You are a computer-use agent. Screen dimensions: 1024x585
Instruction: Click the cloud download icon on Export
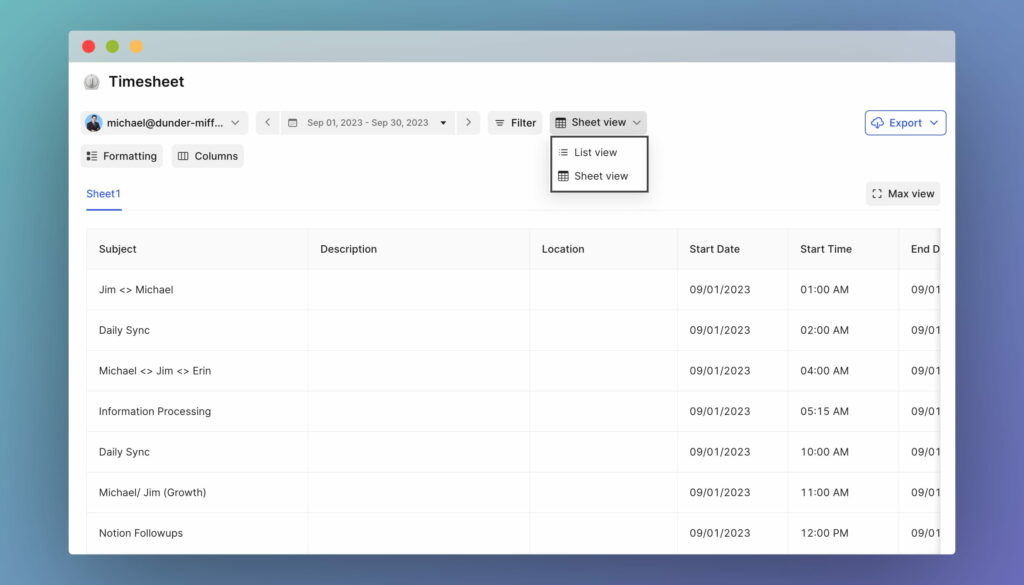point(877,123)
